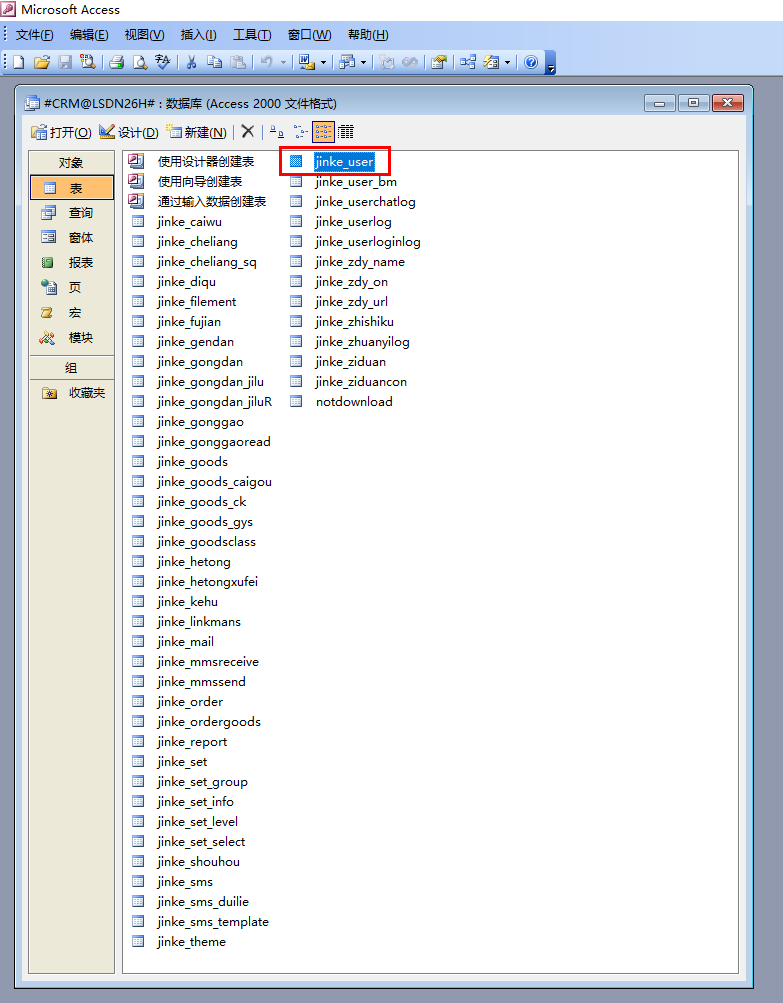The image size is (783, 1003).
Task: Click the Print Preview icon
Action: pyautogui.click(x=139, y=62)
